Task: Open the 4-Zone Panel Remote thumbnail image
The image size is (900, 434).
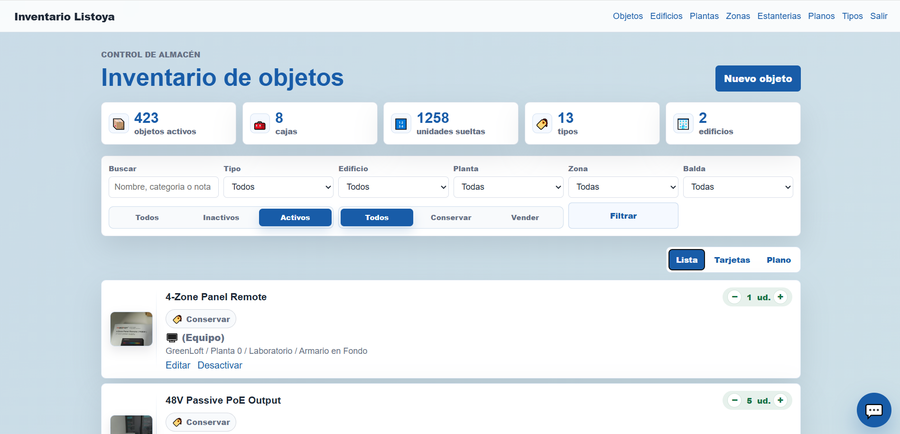Action: (131, 329)
